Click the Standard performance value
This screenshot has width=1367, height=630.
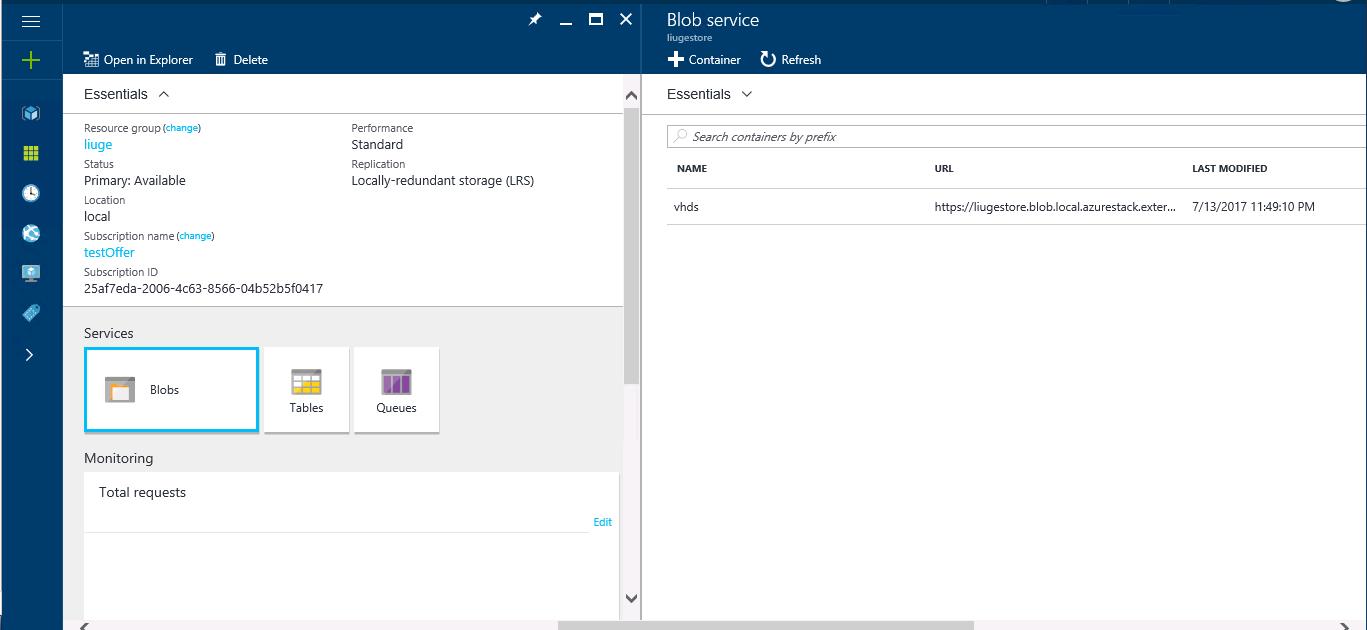377,145
